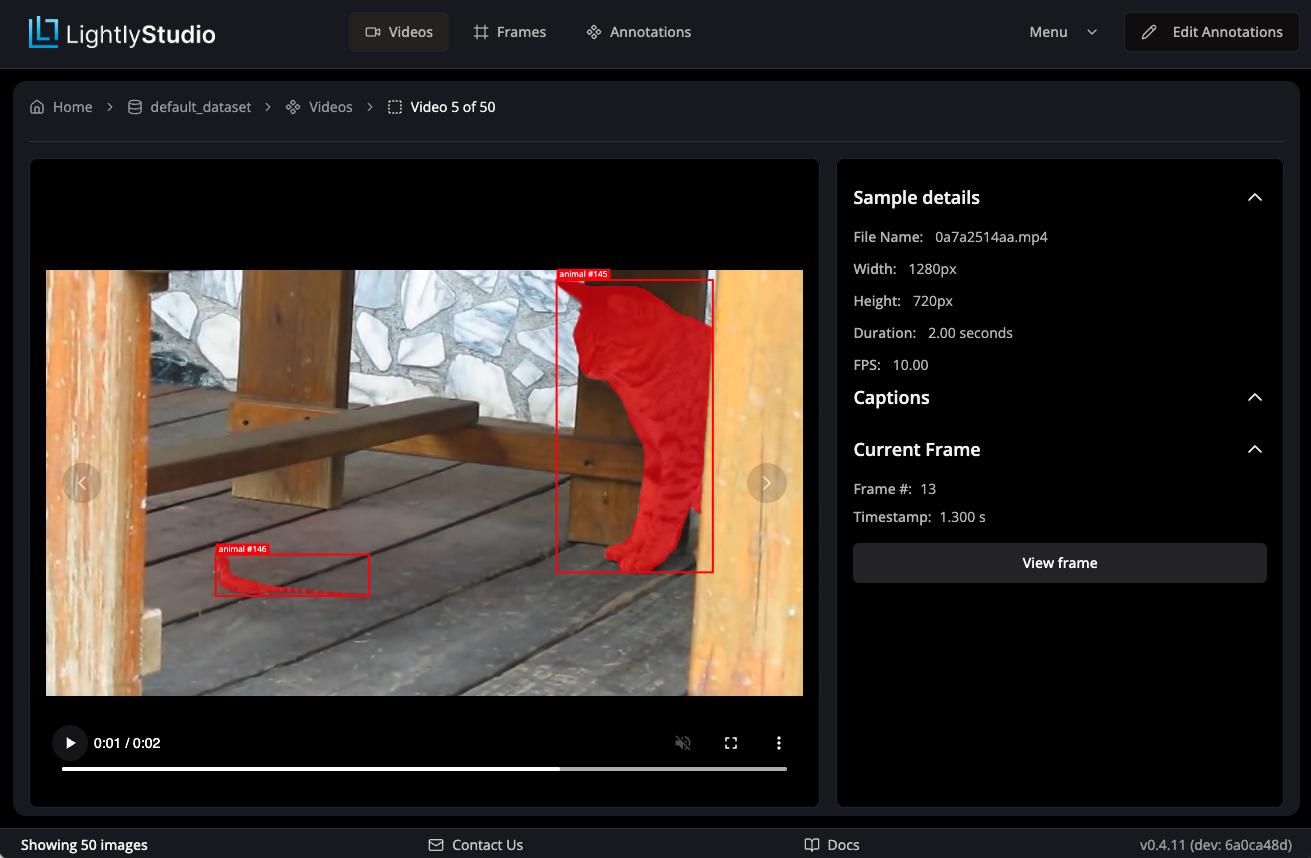Click the View frame button
The height and width of the screenshot is (858, 1311).
pyautogui.click(x=1059, y=563)
